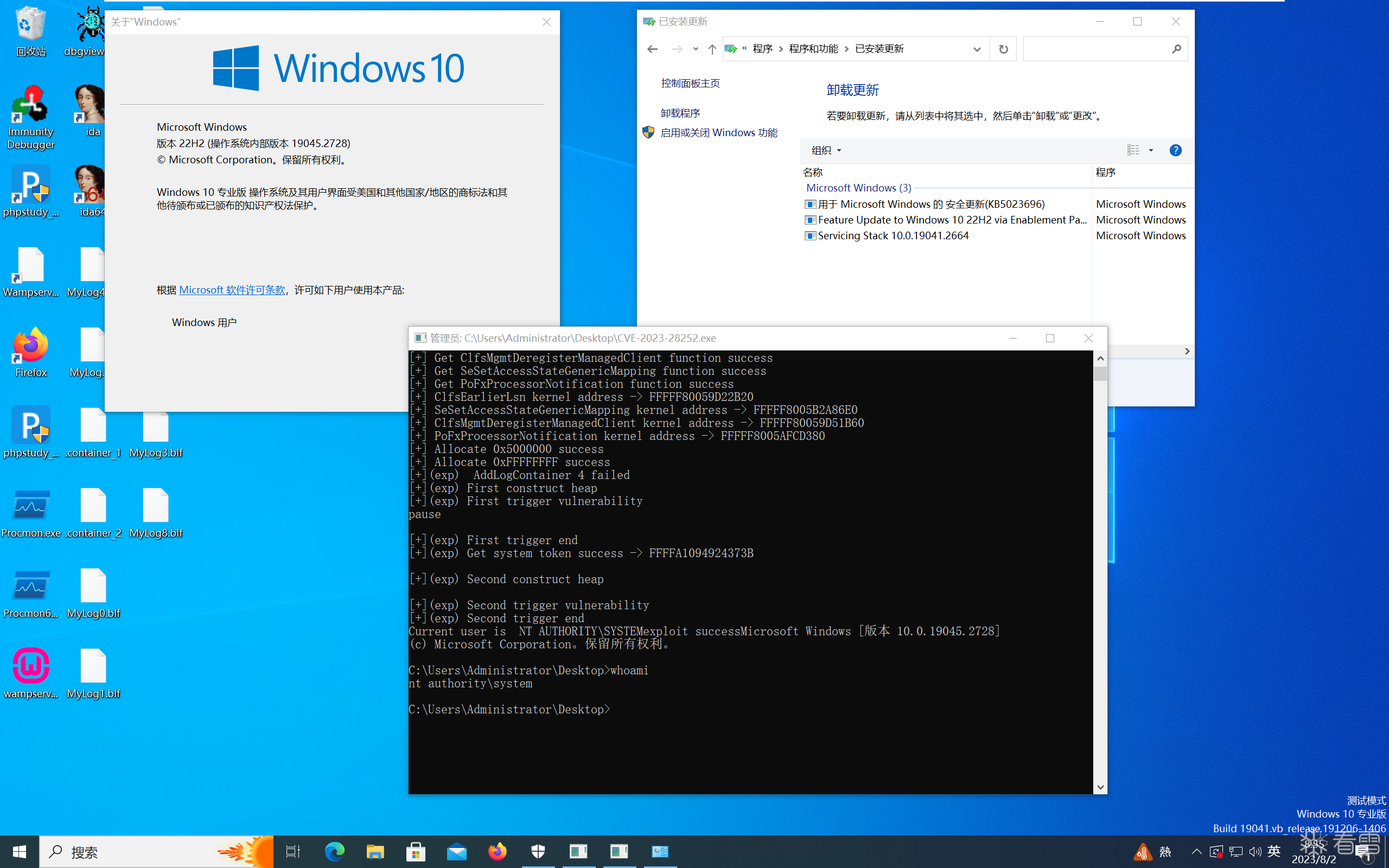Open File Explorer from taskbar
The width and height of the screenshot is (1389, 868).
375,851
